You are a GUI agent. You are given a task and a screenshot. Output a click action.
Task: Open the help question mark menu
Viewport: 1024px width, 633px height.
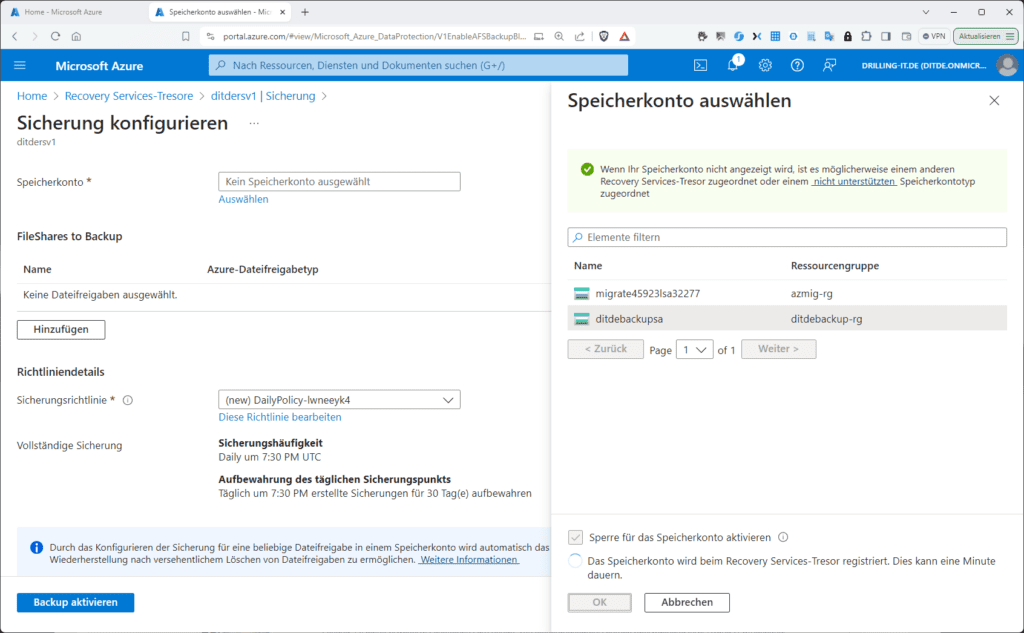pos(797,65)
